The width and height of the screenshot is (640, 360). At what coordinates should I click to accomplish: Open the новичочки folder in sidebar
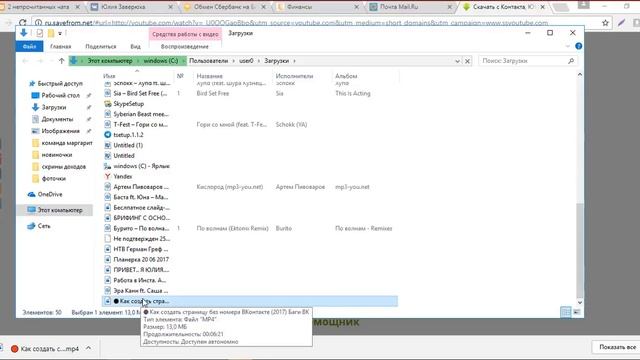click(x=56, y=155)
